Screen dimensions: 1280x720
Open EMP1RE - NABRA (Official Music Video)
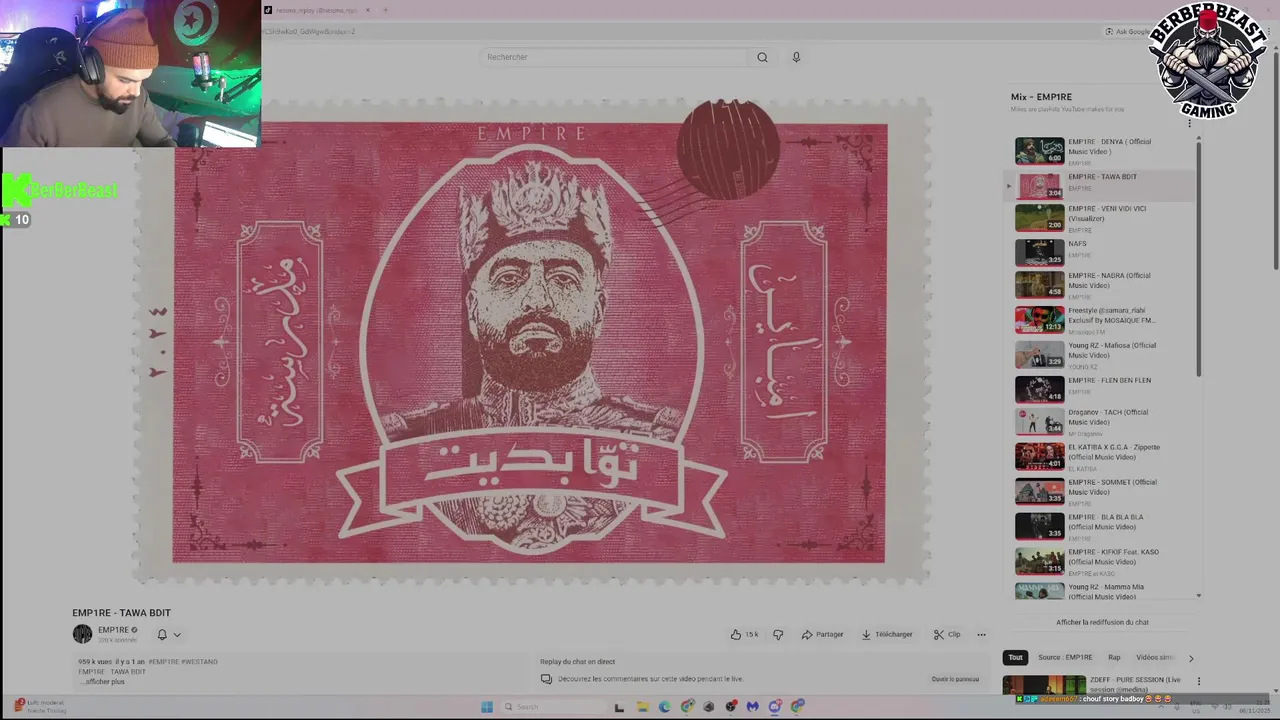1103,285
